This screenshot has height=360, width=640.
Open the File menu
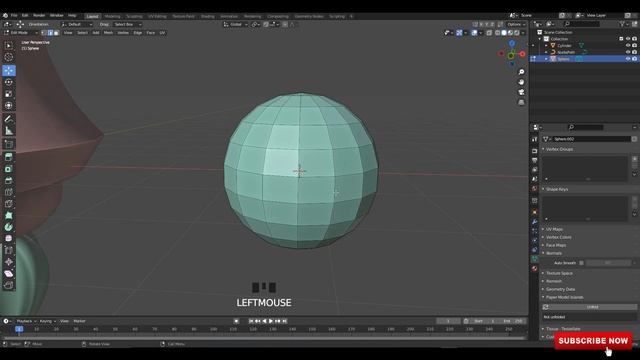click(14, 16)
